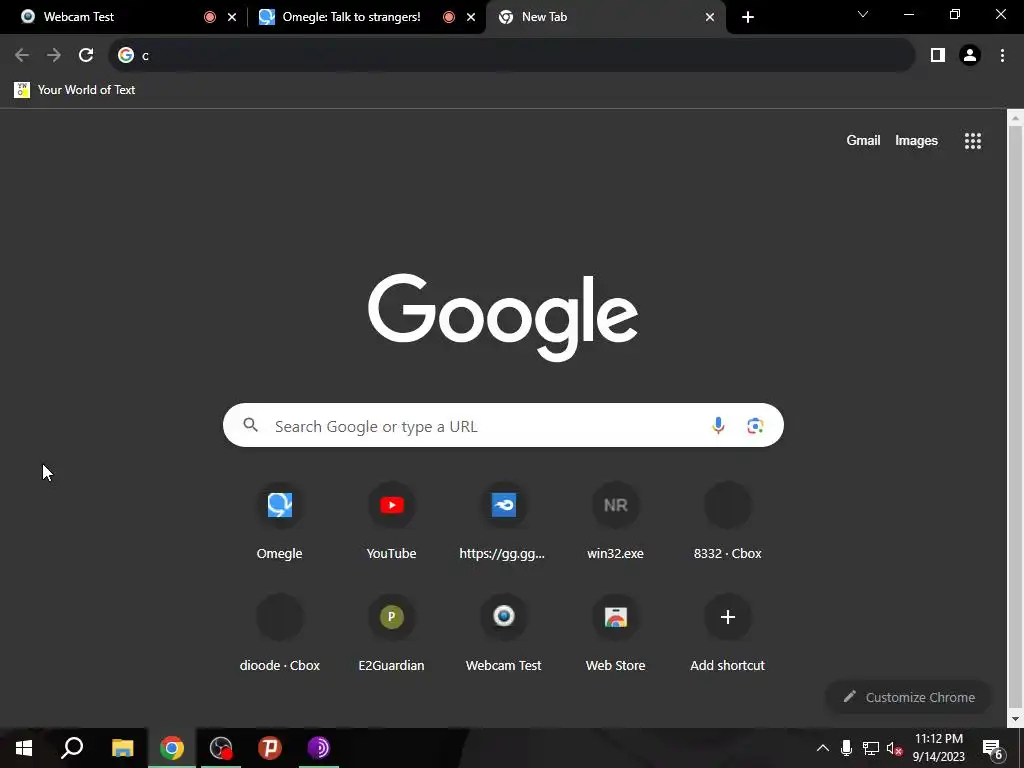The width and height of the screenshot is (1024, 768).
Task: Reload the current page
Action: click(86, 55)
